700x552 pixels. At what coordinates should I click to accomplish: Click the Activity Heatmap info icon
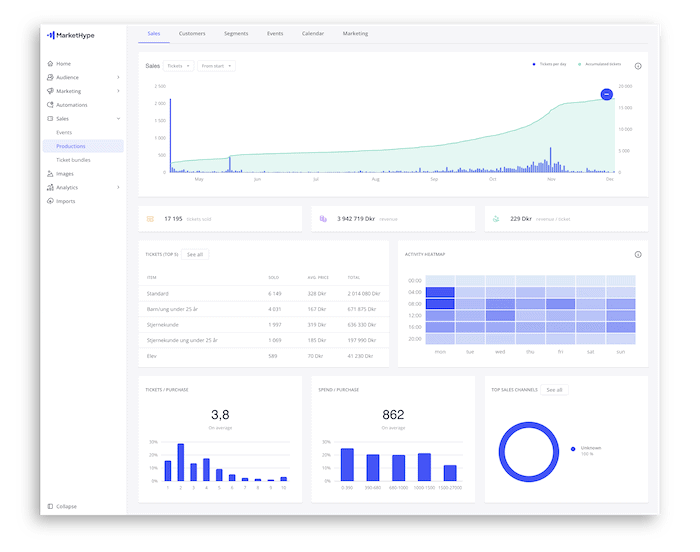638,254
